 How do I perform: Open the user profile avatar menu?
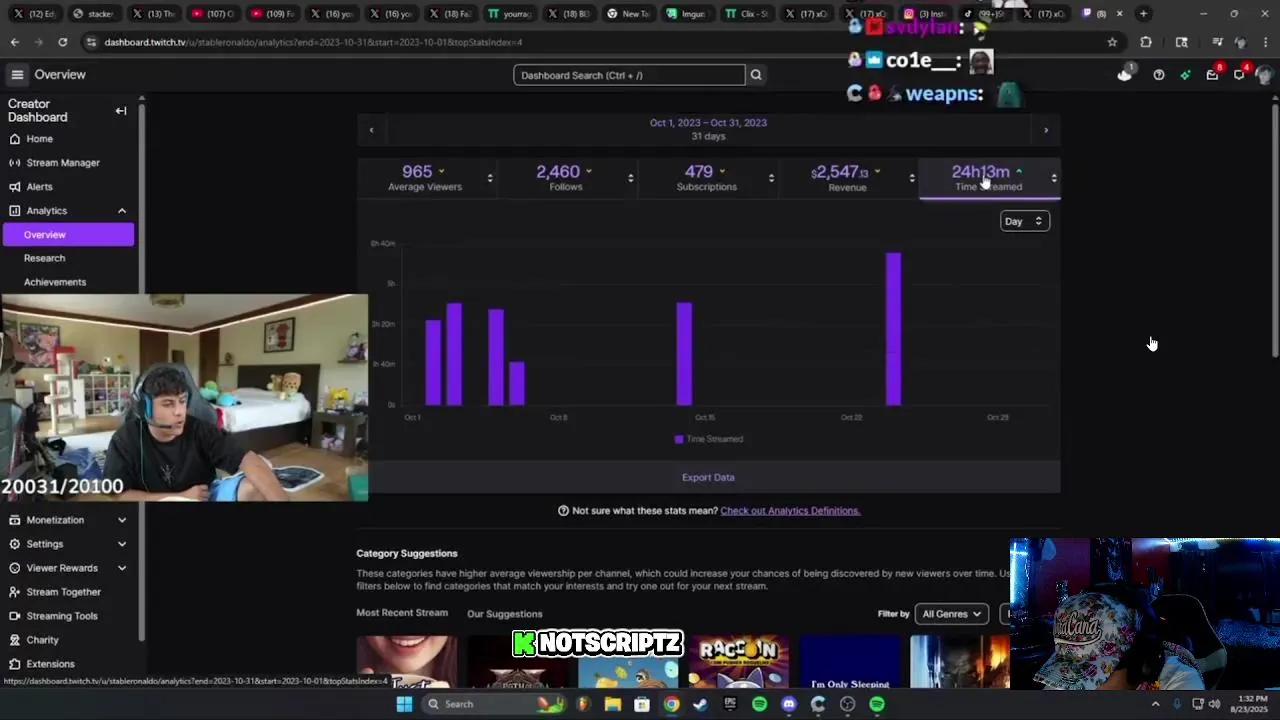pos(1264,75)
